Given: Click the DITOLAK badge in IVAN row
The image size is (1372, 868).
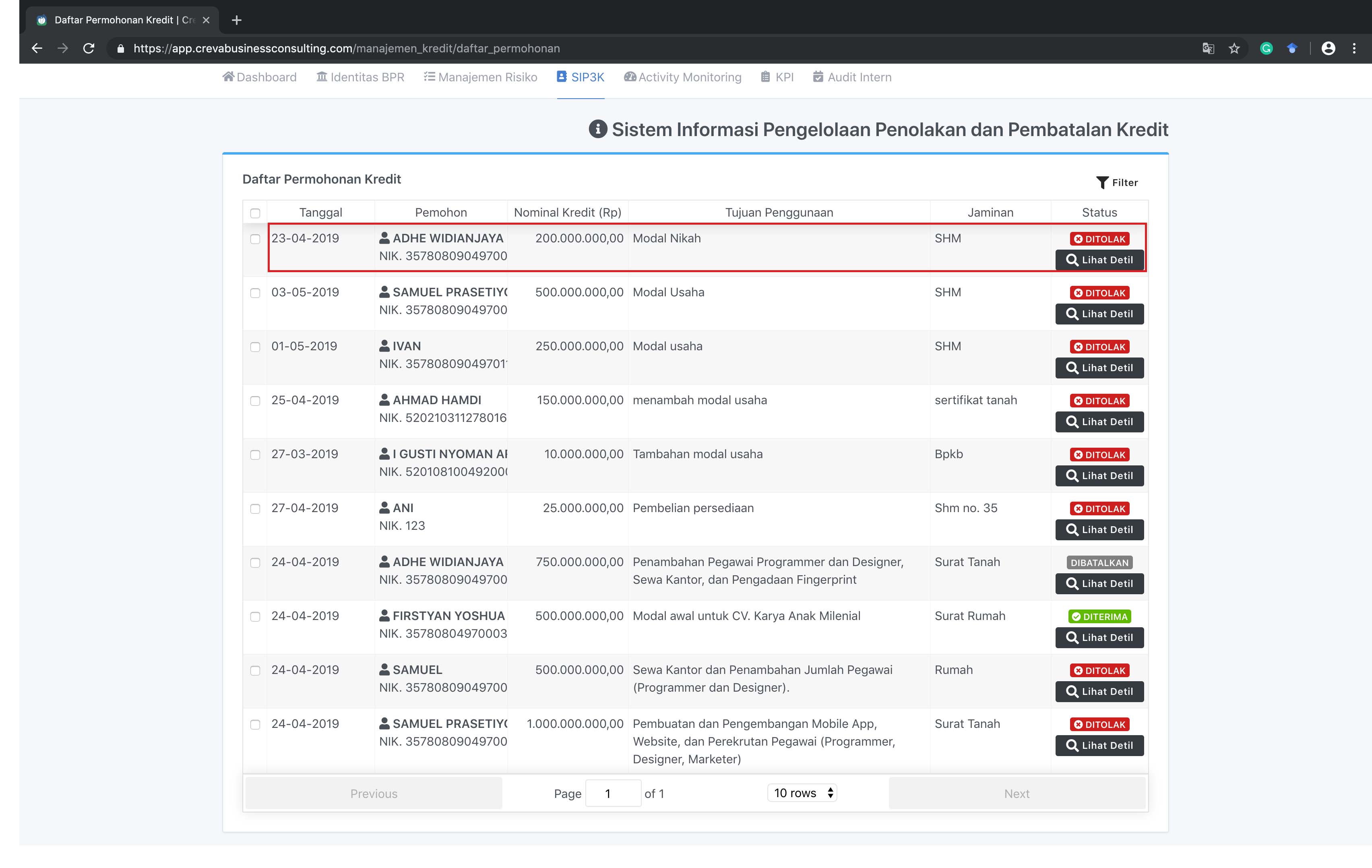Looking at the screenshot, I should 1099,347.
